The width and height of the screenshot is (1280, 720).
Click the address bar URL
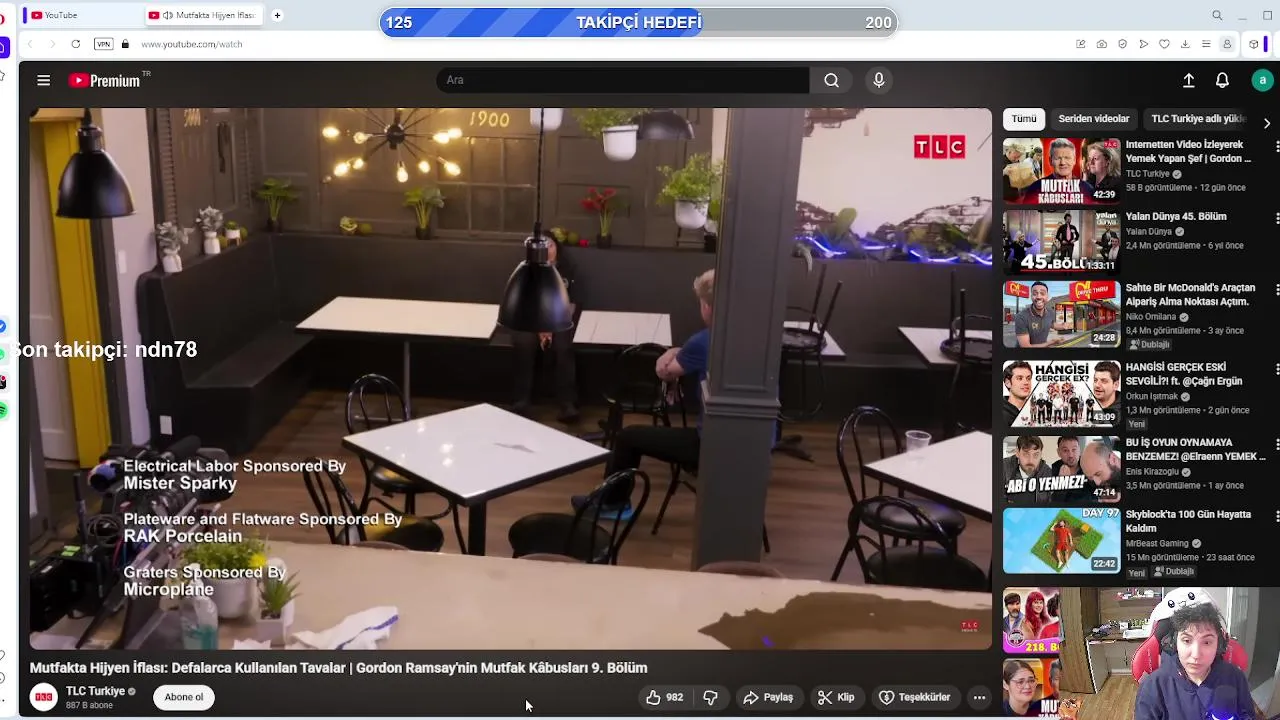(x=192, y=44)
